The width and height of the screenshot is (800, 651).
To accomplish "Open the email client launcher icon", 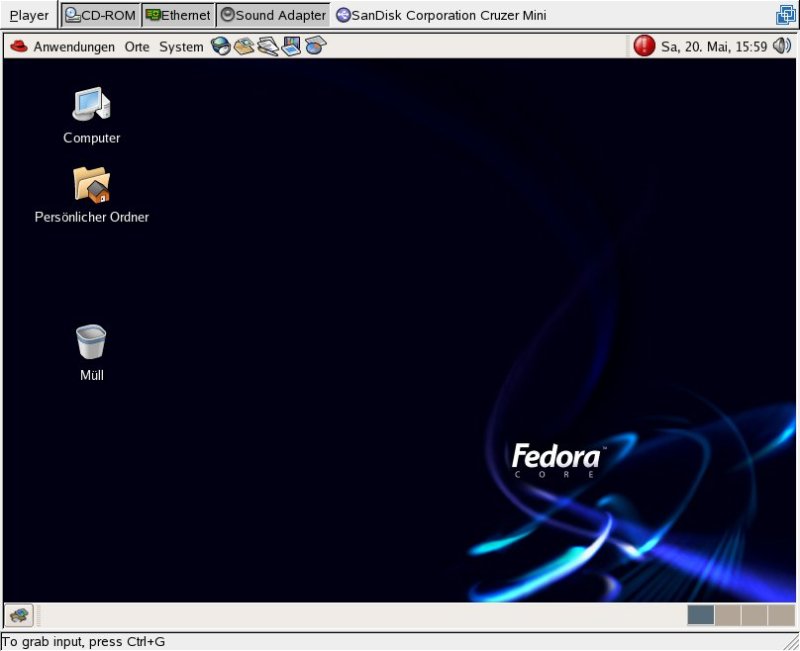I will coord(244,46).
